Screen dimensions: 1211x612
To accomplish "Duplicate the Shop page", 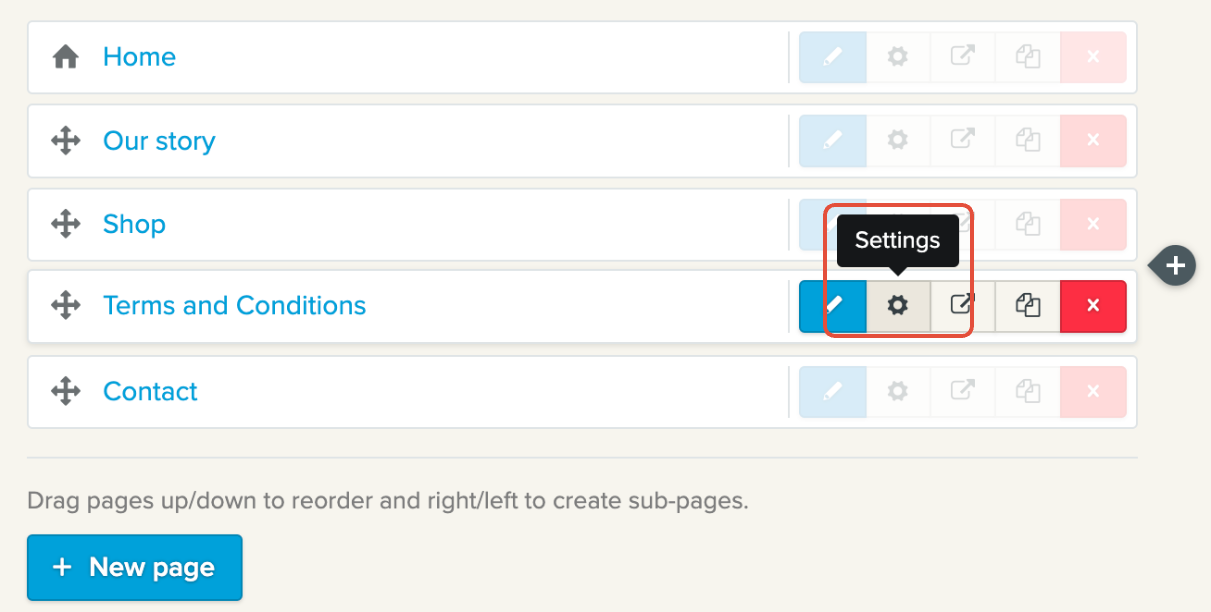I will (1028, 224).
